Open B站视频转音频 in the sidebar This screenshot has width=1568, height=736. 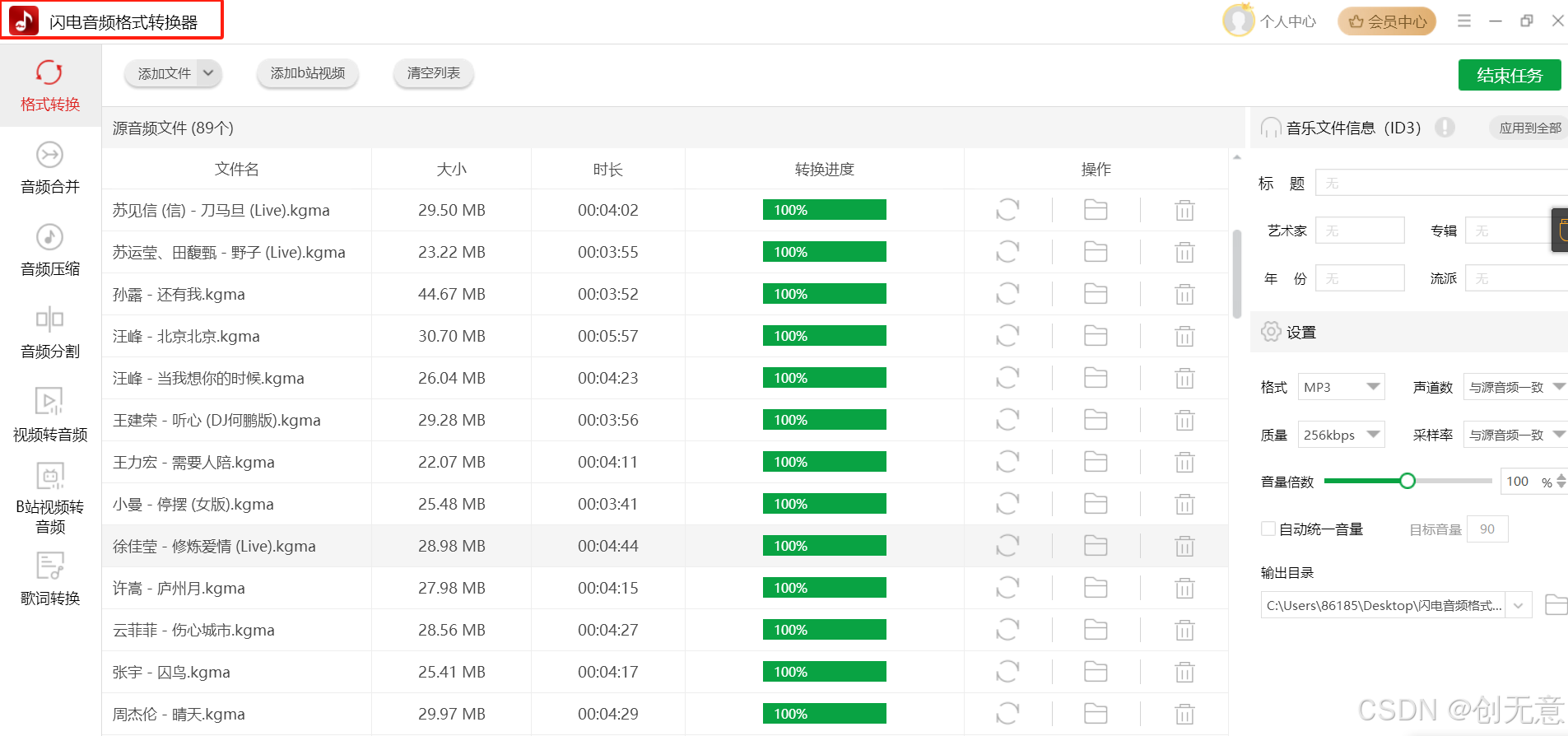coord(50,499)
